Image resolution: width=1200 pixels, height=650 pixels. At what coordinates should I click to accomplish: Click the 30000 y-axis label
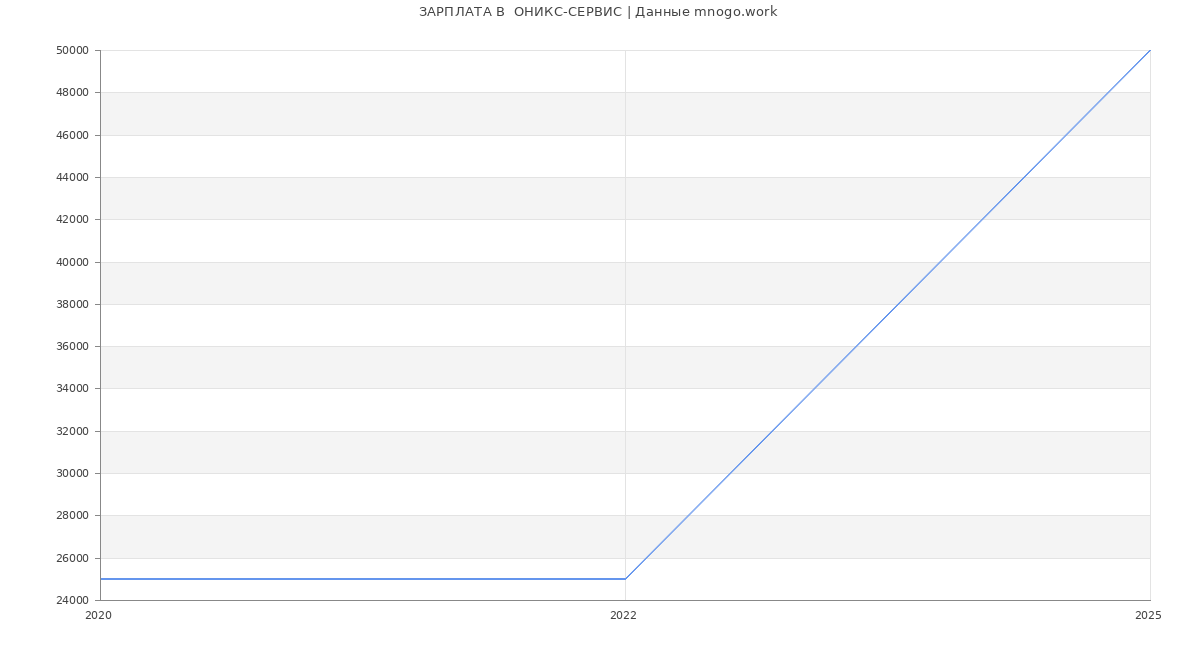coord(73,474)
